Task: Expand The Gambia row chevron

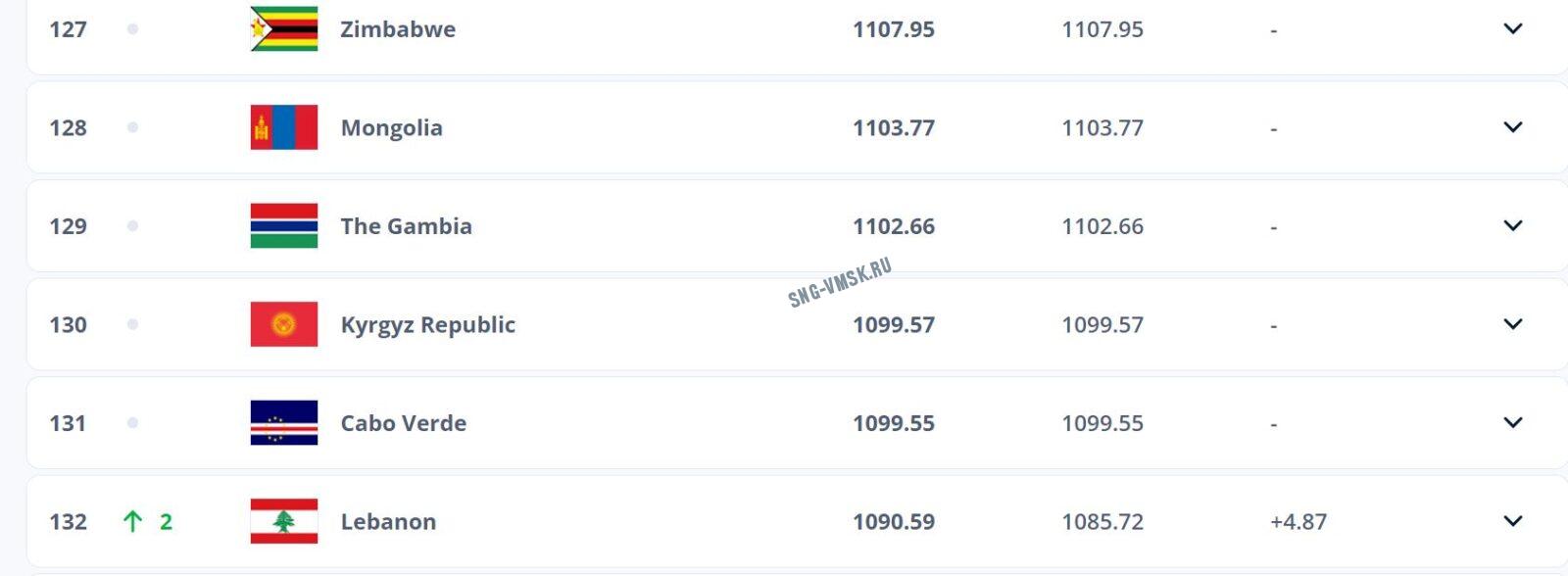Action: coord(1513,225)
